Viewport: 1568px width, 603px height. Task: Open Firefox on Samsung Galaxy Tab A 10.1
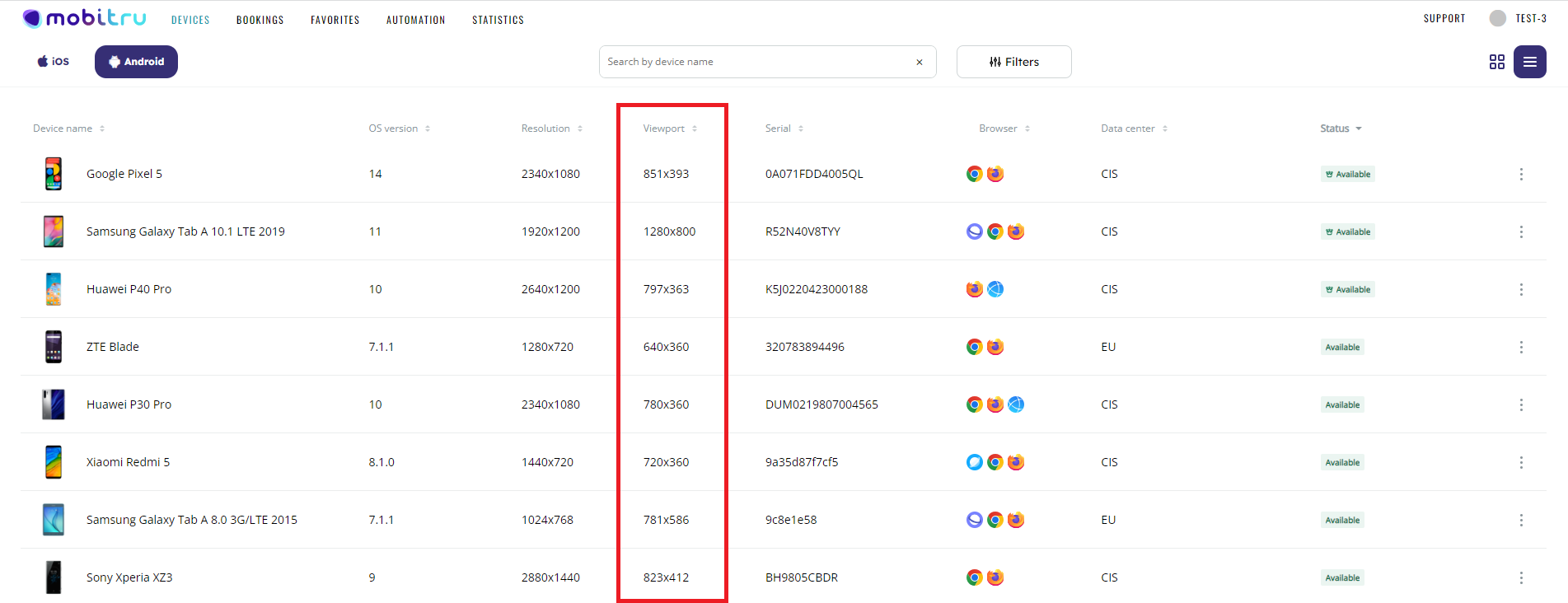pos(1016,231)
